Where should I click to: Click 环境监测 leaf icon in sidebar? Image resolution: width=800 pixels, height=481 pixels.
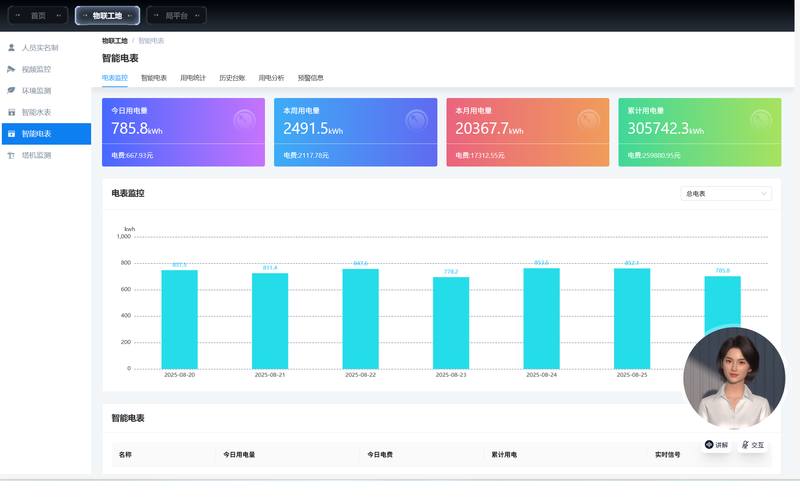pyautogui.click(x=11, y=90)
